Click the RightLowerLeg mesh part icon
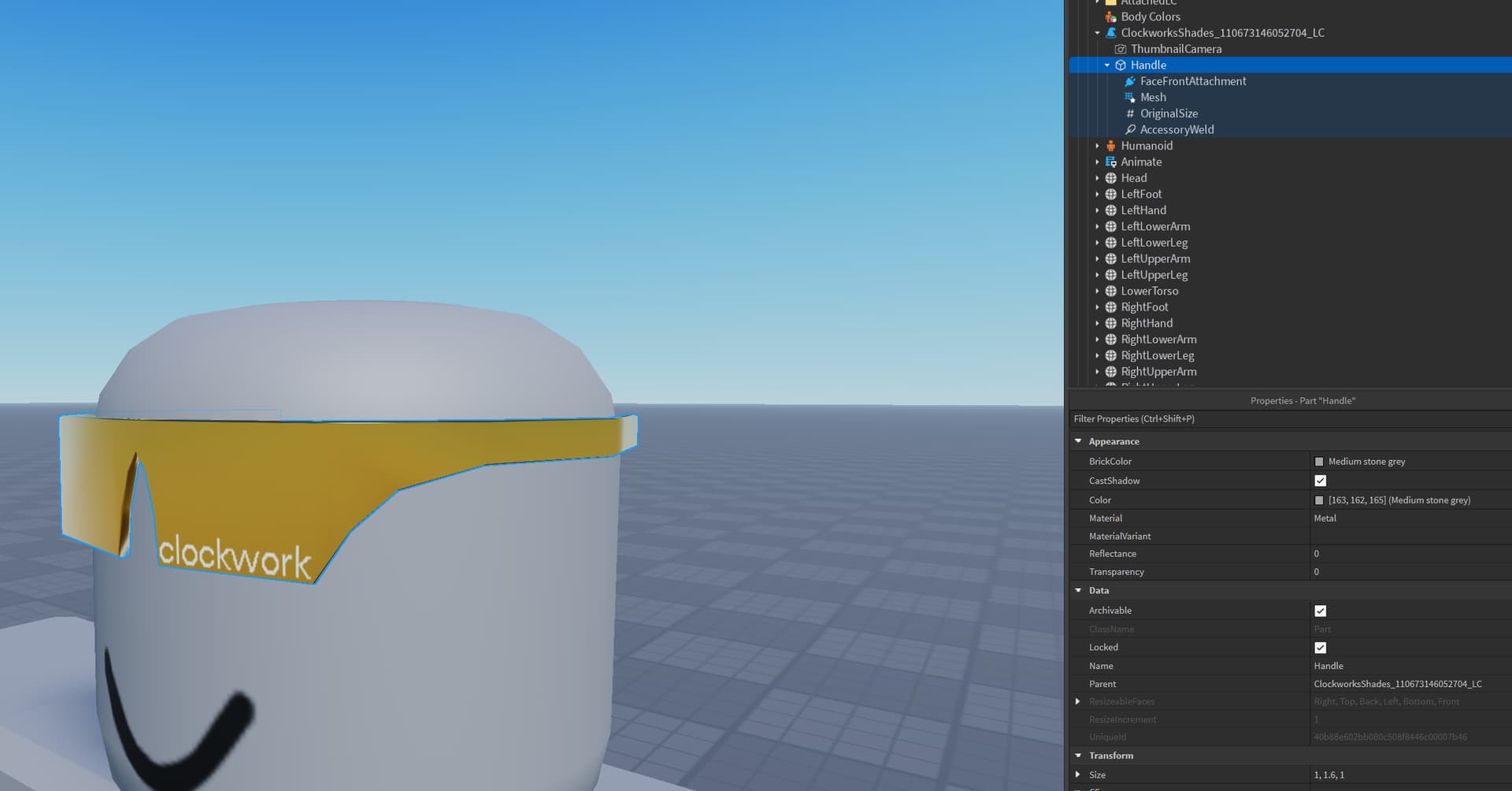 click(x=1110, y=356)
